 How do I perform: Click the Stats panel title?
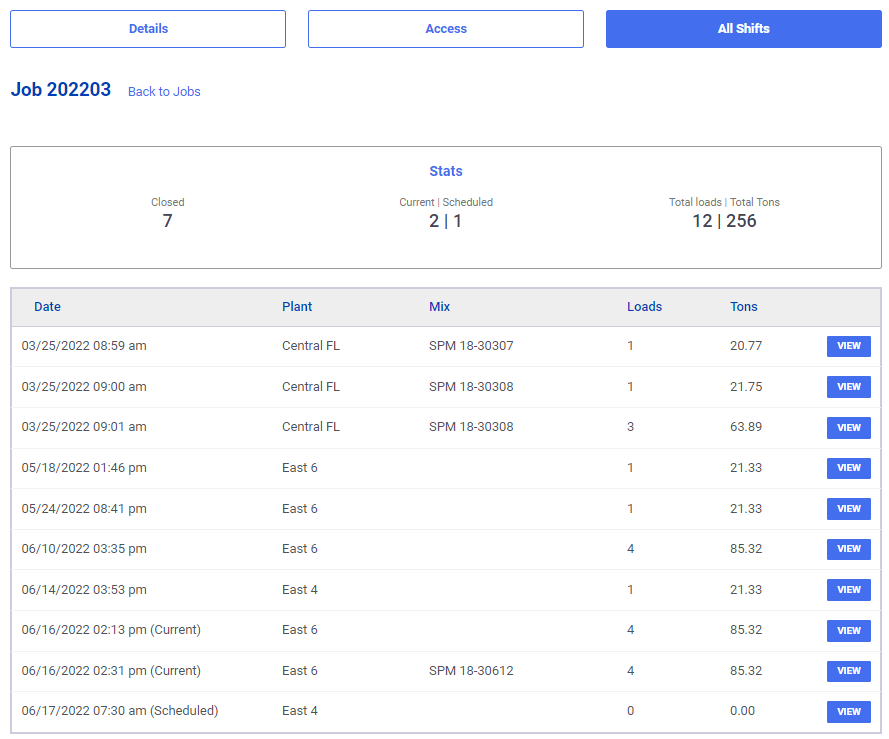point(446,171)
